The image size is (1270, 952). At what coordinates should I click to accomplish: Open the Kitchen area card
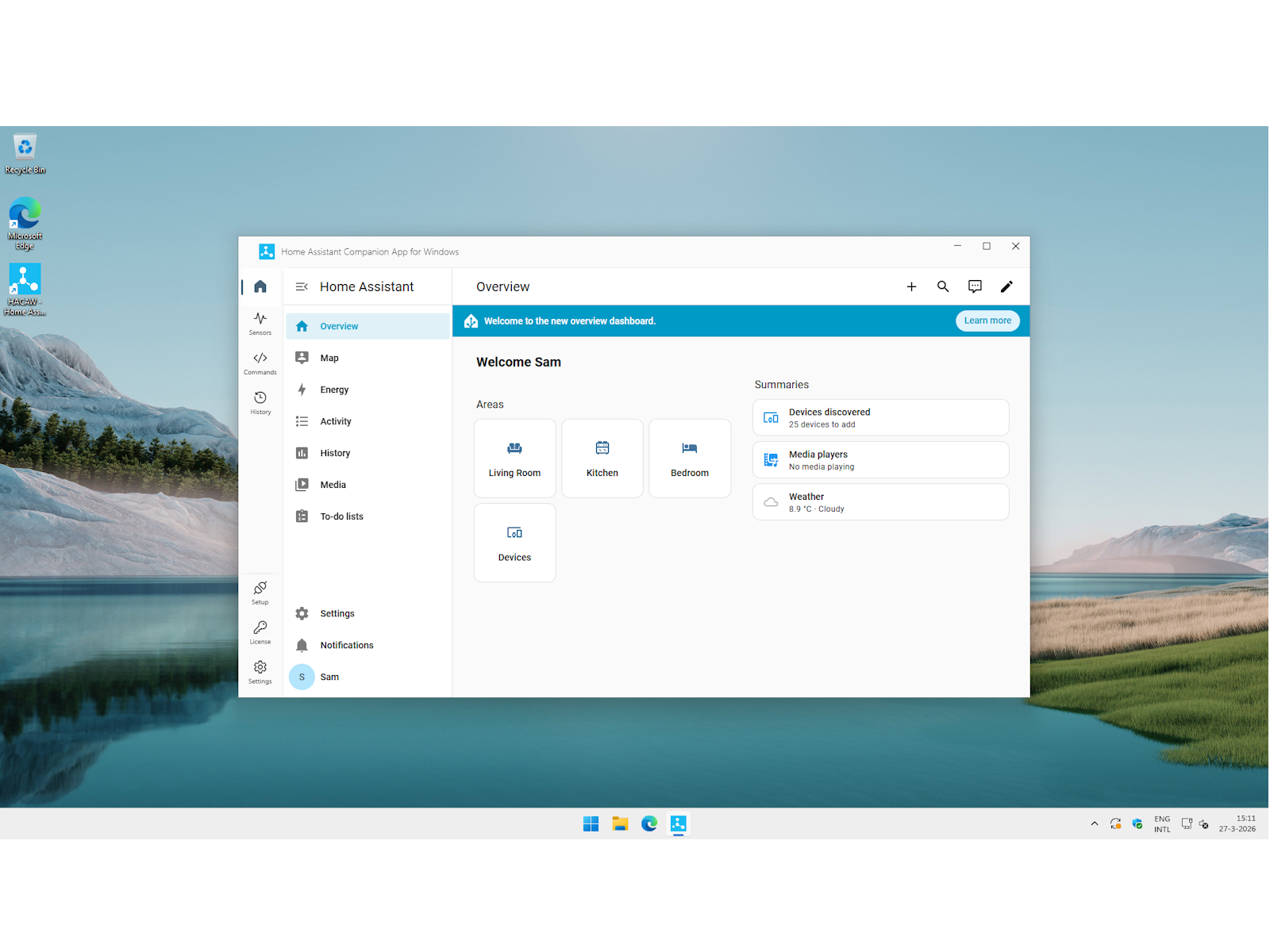602,459
